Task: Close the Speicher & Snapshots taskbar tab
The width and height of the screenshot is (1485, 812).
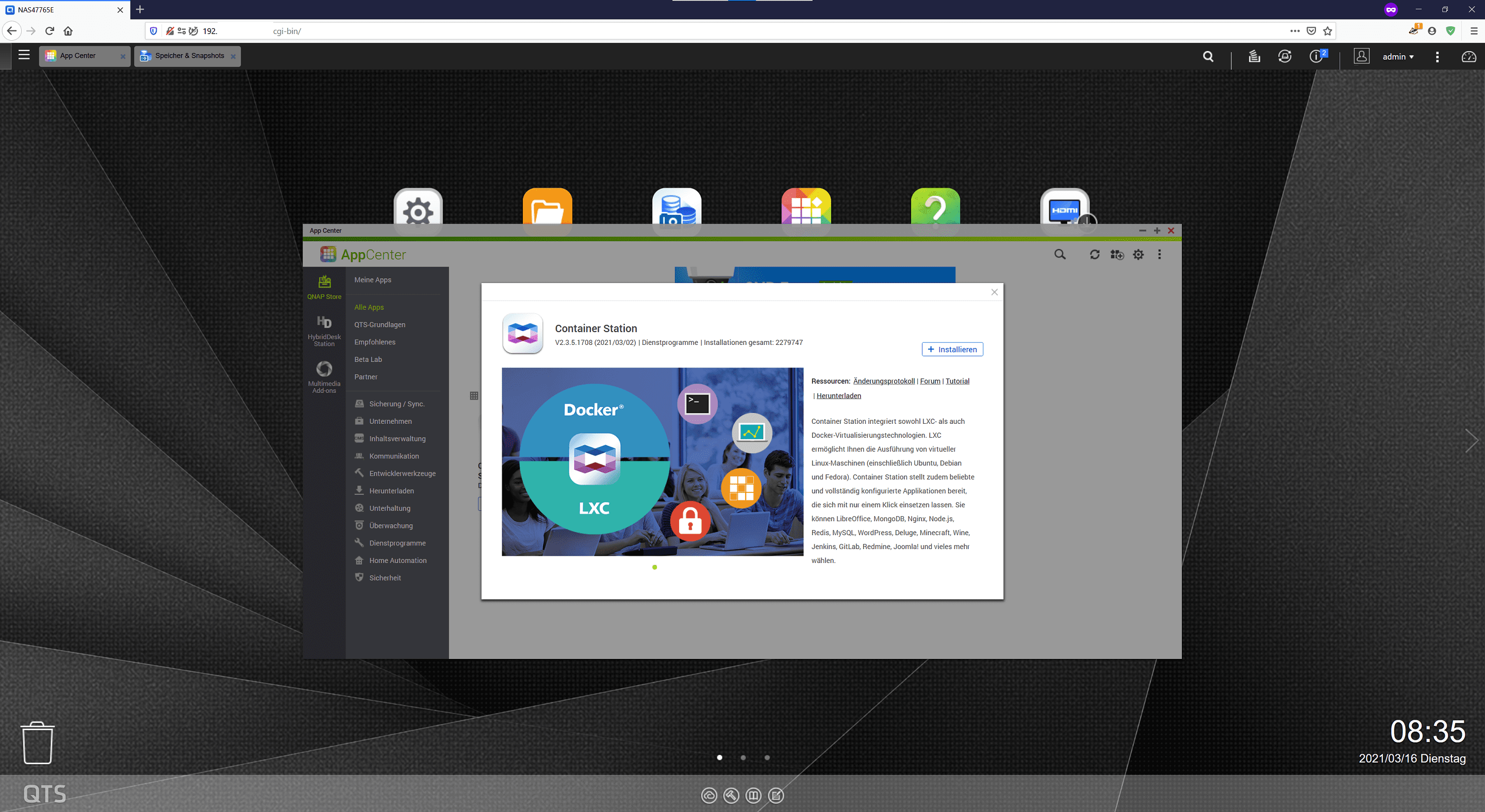Action: (233, 57)
